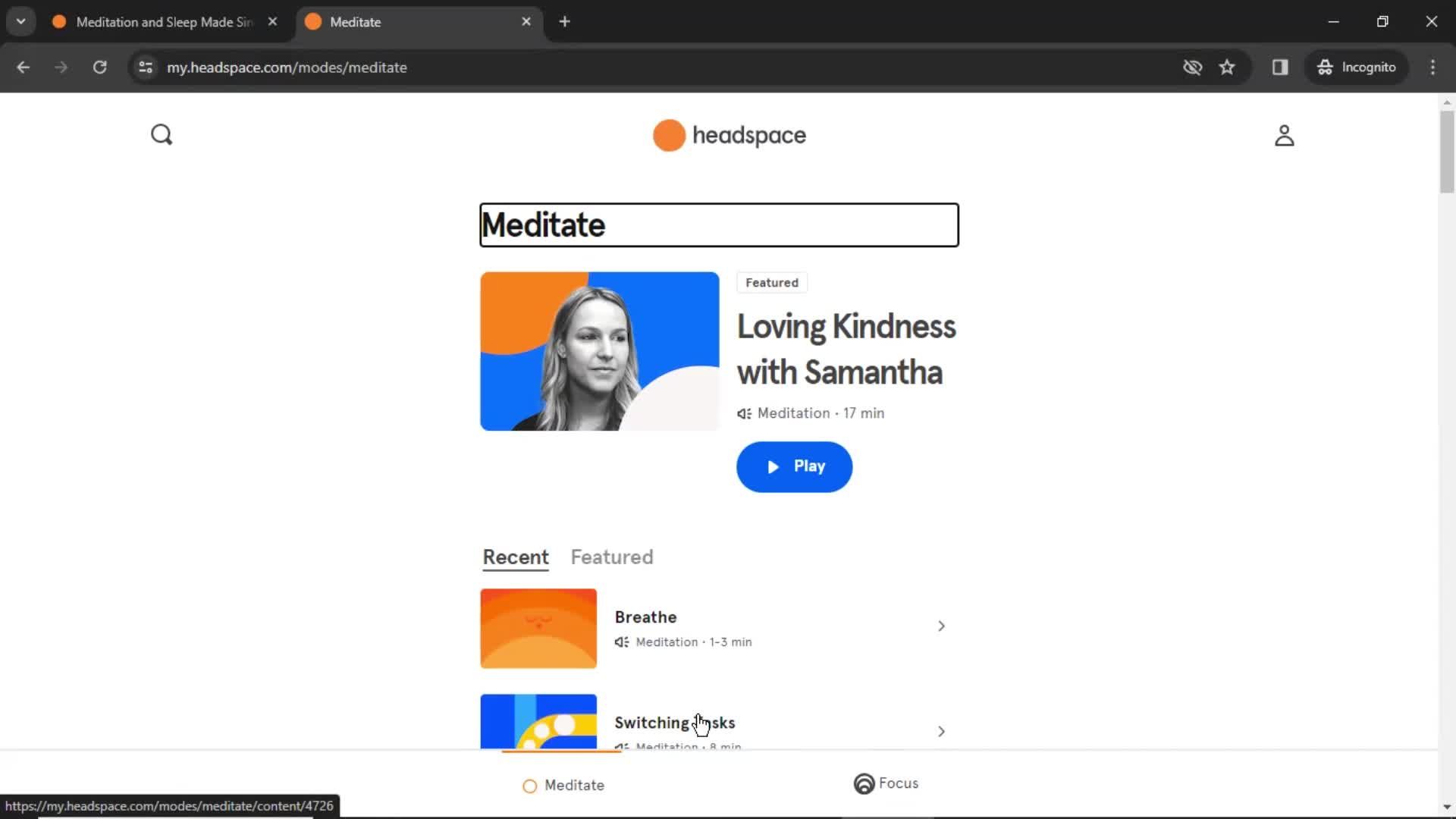The image size is (1456, 819).
Task: Play the Loving Kindness with Samantha meditation
Action: pyautogui.click(x=795, y=466)
